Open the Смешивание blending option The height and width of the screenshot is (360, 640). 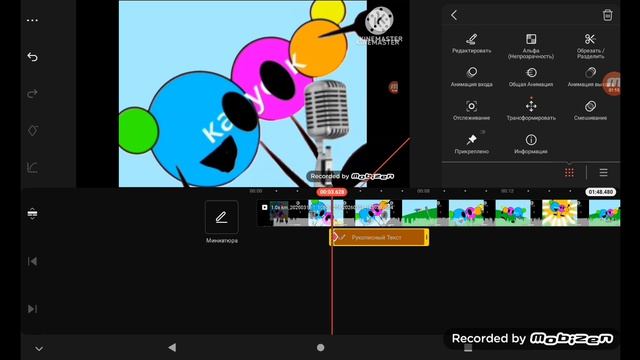click(590, 110)
